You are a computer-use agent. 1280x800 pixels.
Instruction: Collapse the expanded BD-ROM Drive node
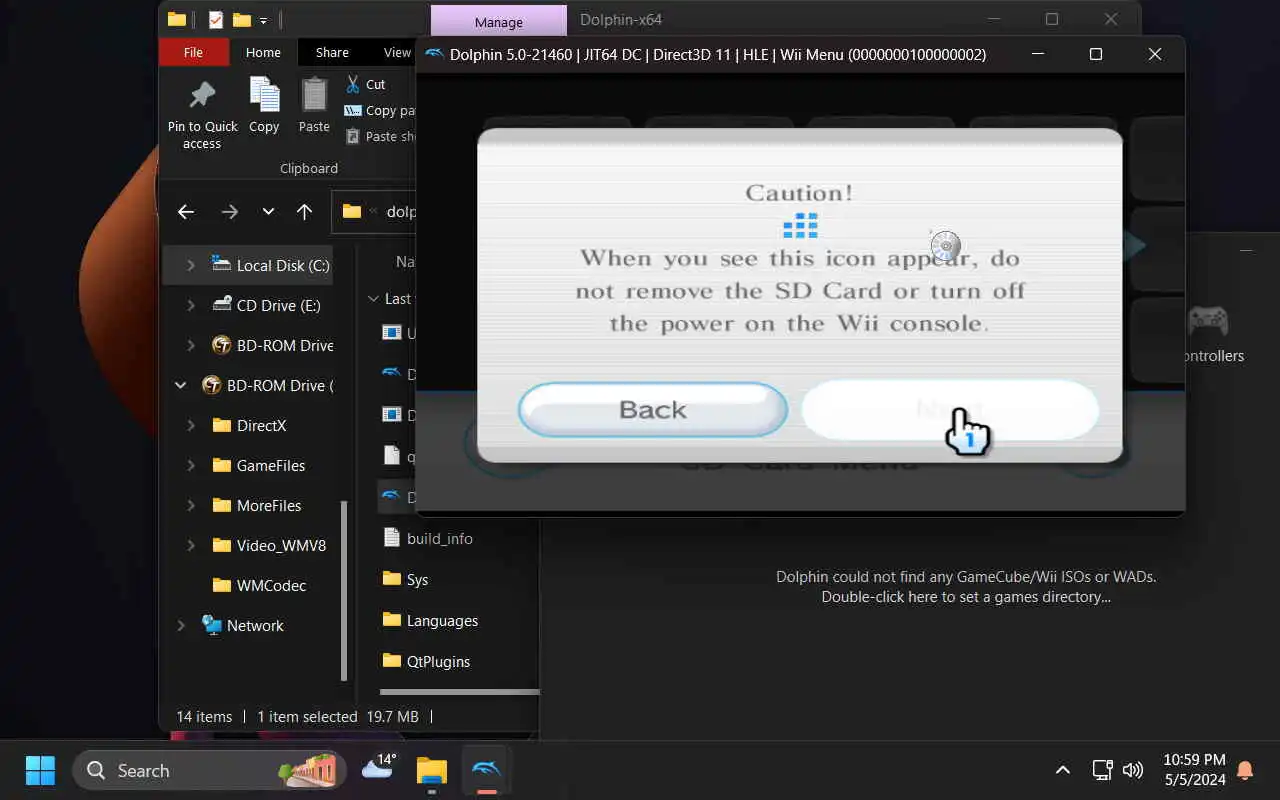point(181,385)
